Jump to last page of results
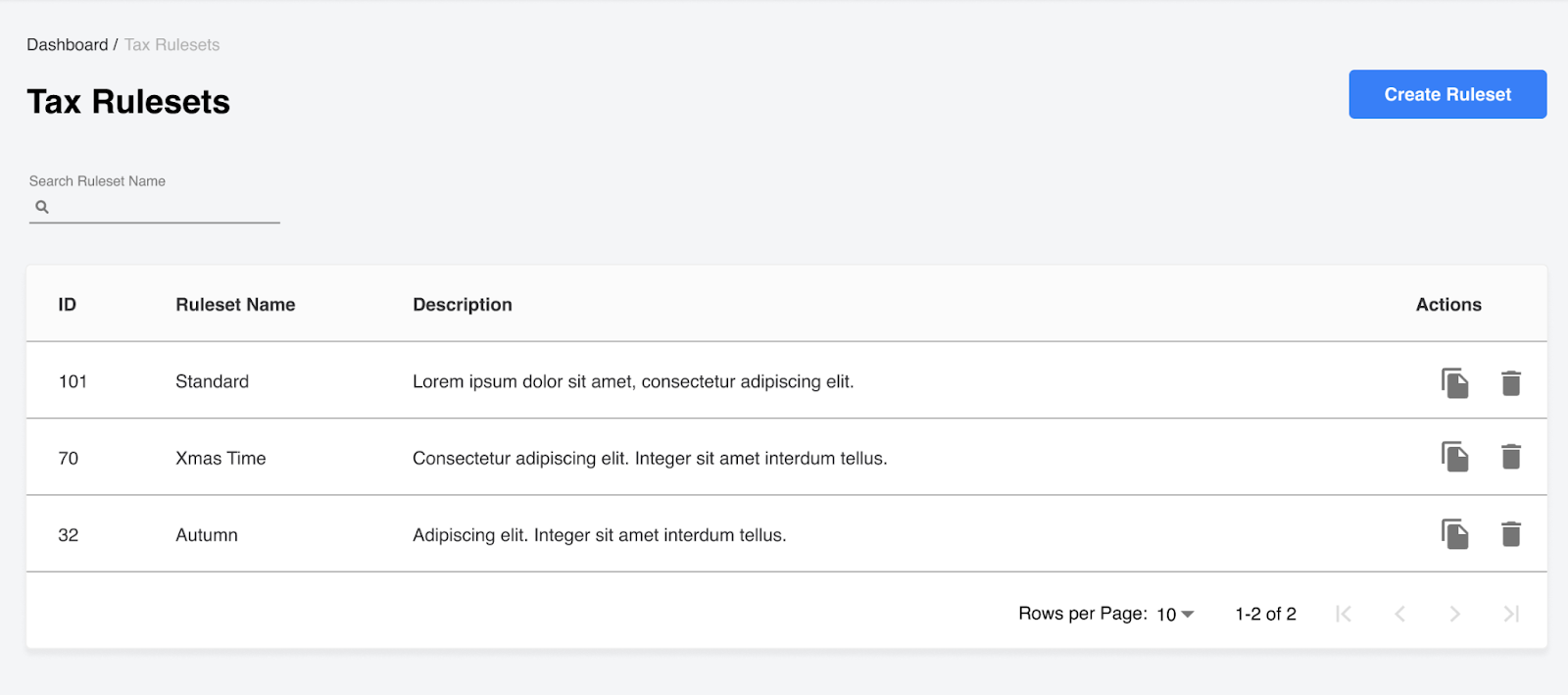Viewport: 1568px width, 695px height. (x=1511, y=614)
